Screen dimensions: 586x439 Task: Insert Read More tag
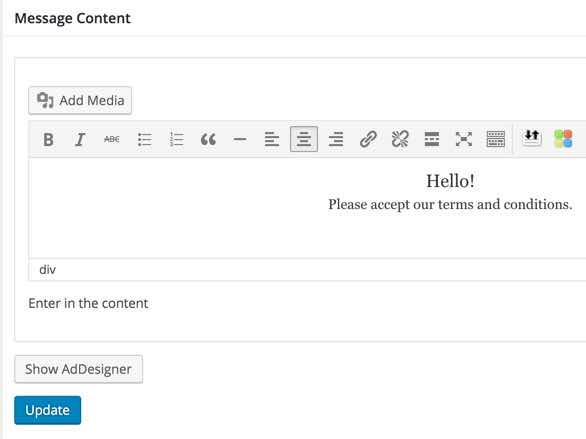pos(432,140)
